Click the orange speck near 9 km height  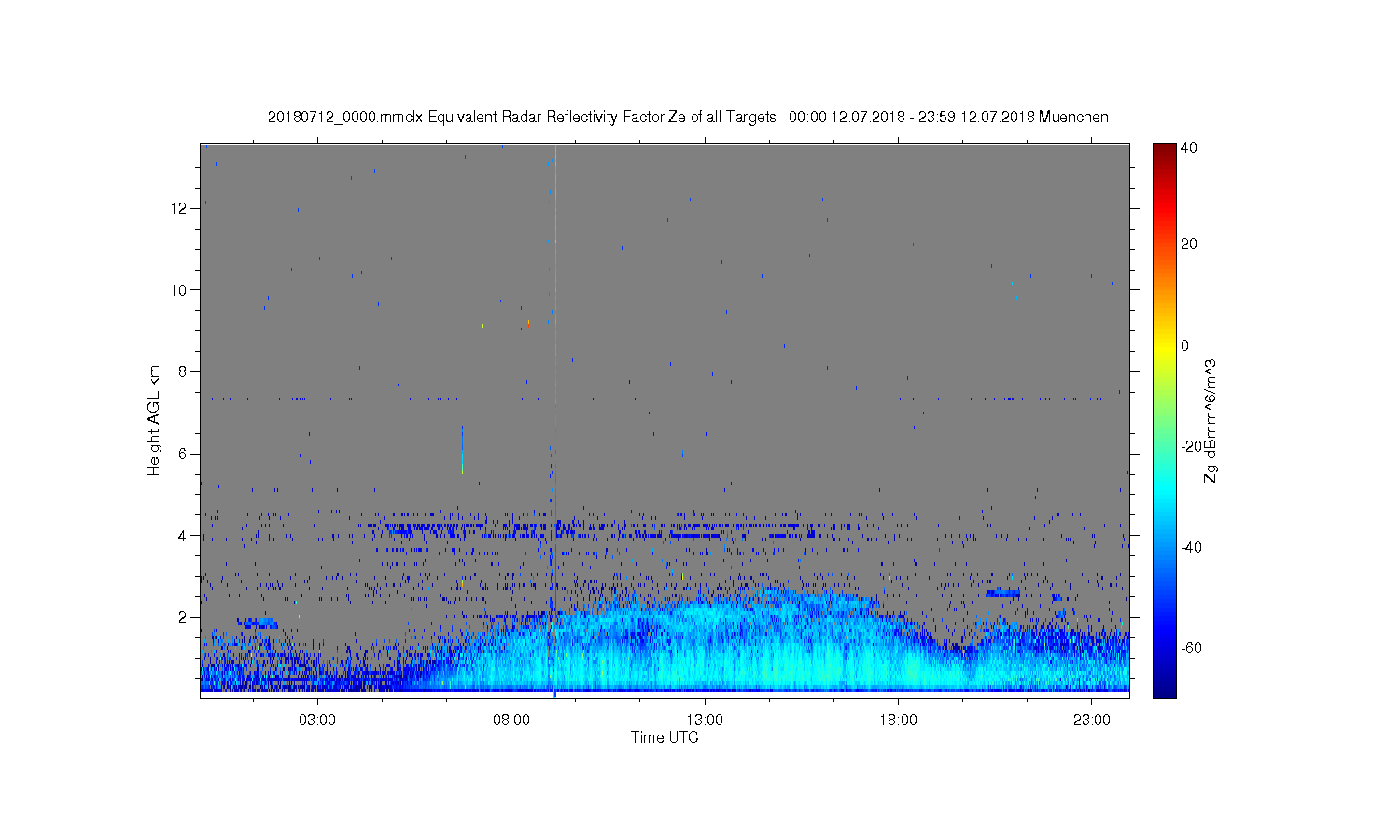tap(528, 323)
